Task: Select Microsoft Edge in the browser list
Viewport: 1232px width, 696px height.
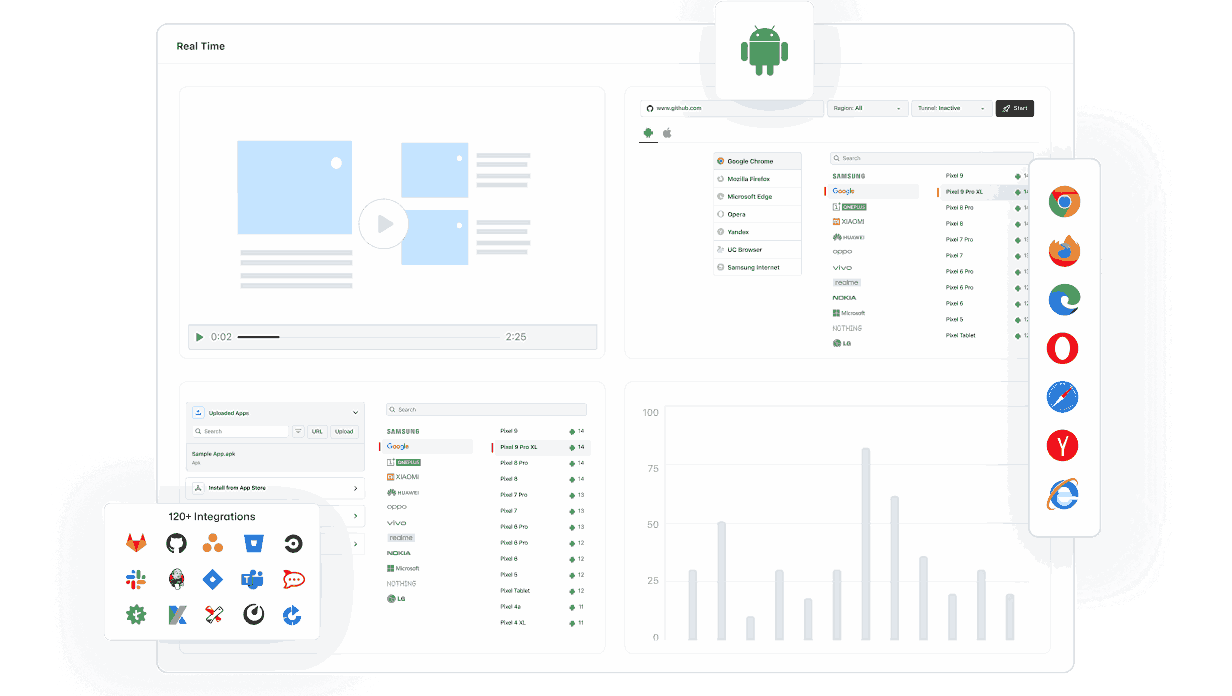Action: coord(758,196)
